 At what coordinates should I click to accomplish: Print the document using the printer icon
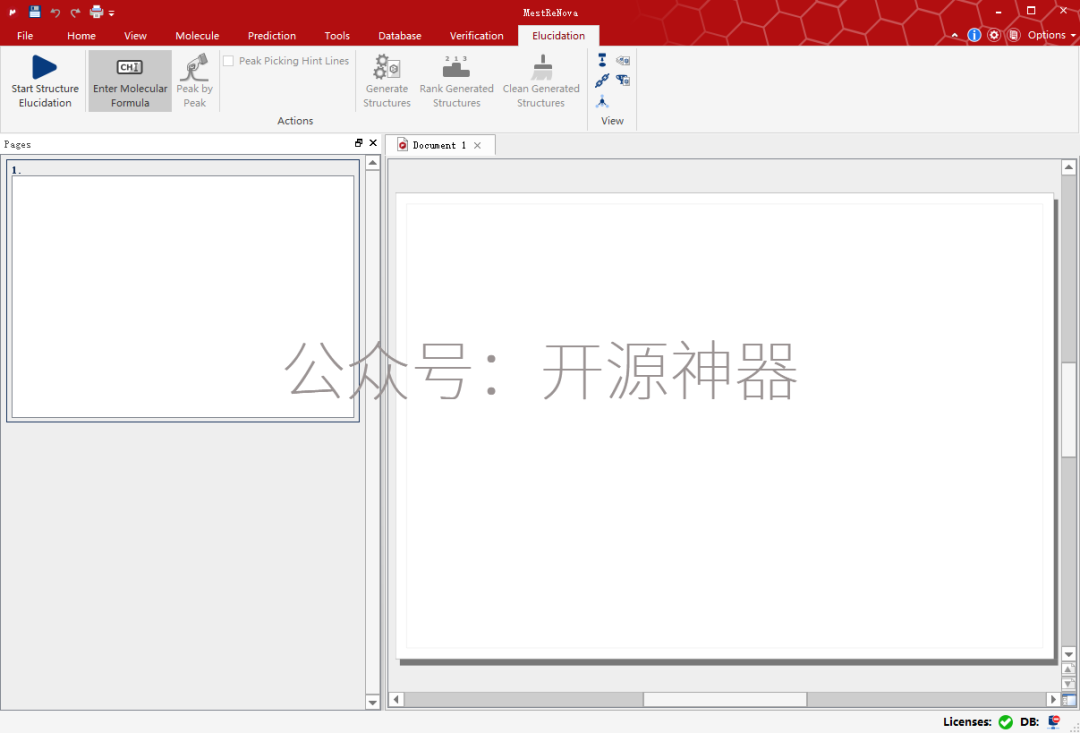(x=96, y=12)
